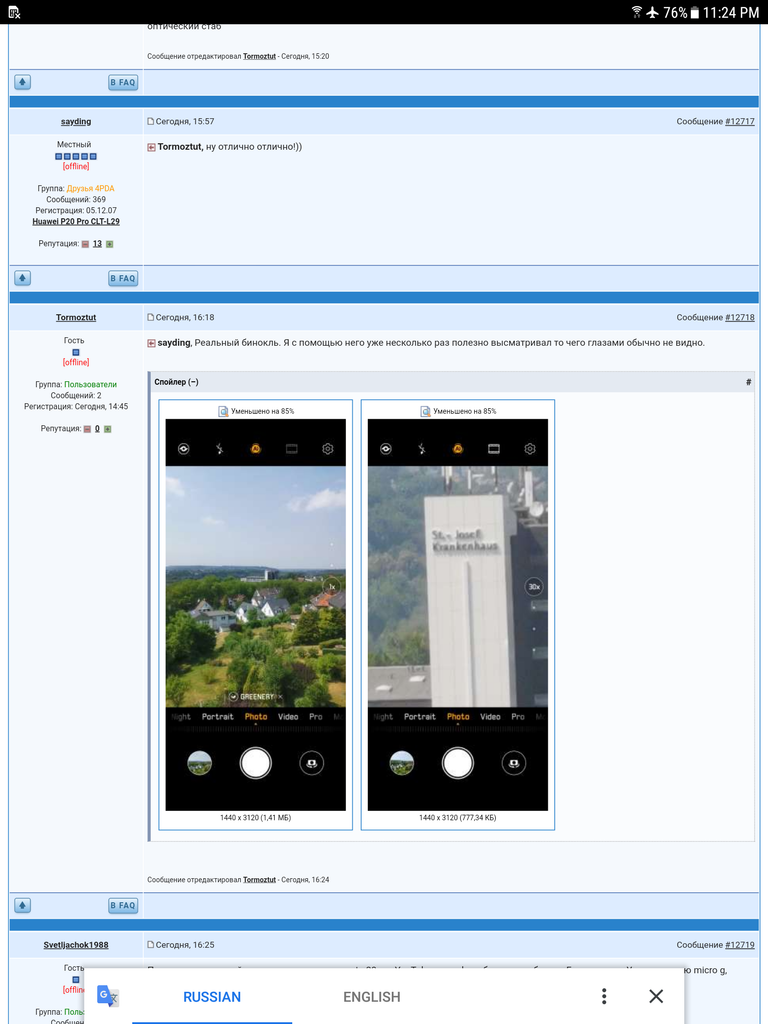Tap the battery status icon
This screenshot has width=768, height=1024.
point(695,12)
